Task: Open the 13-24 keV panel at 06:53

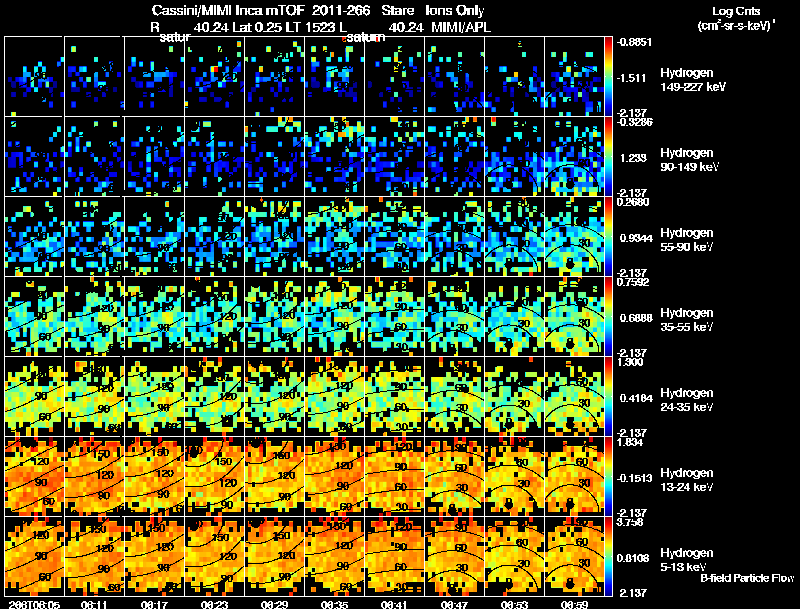Action: [514, 477]
